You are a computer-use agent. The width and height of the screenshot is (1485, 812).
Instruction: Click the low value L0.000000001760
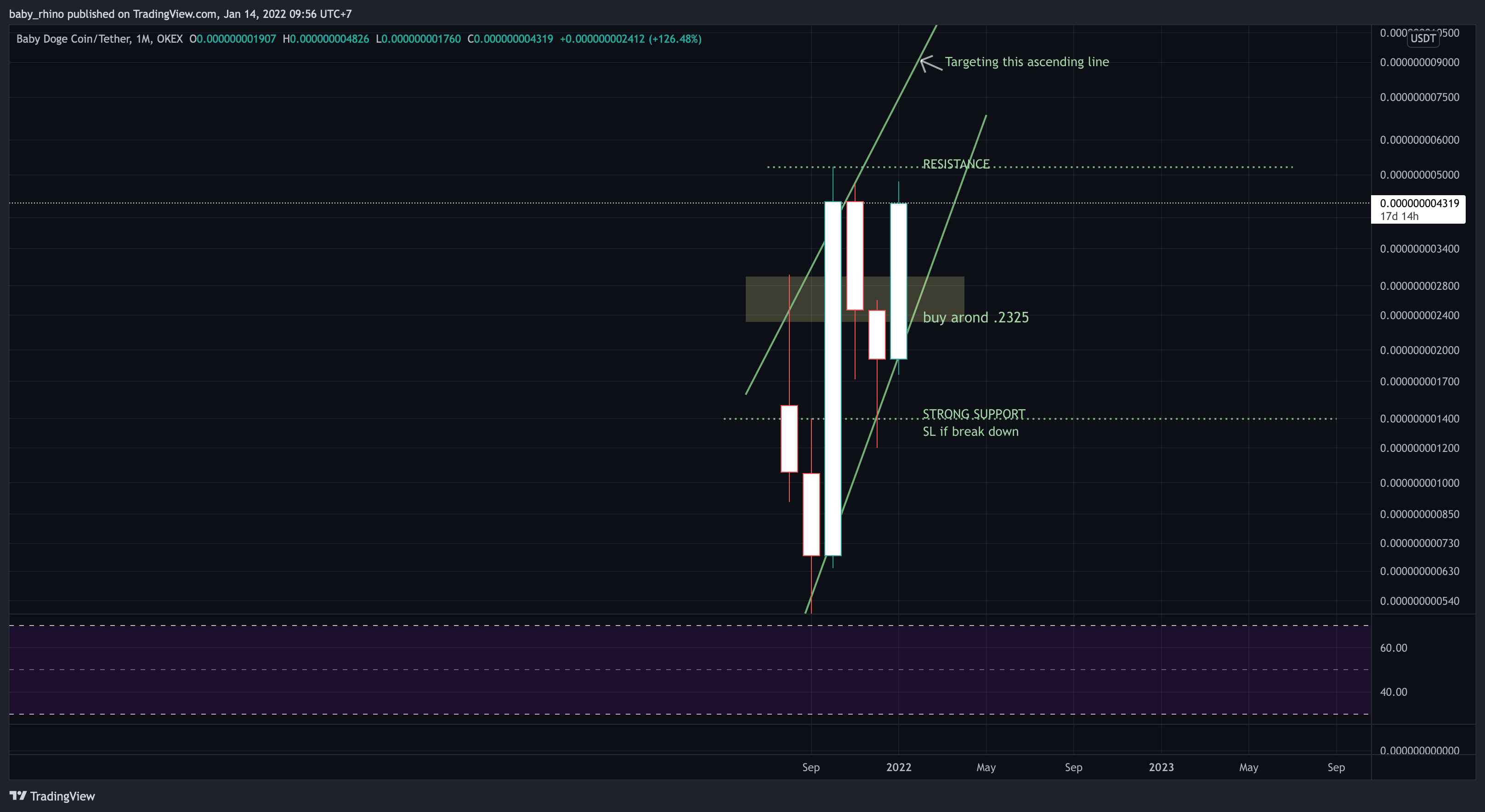click(x=418, y=39)
